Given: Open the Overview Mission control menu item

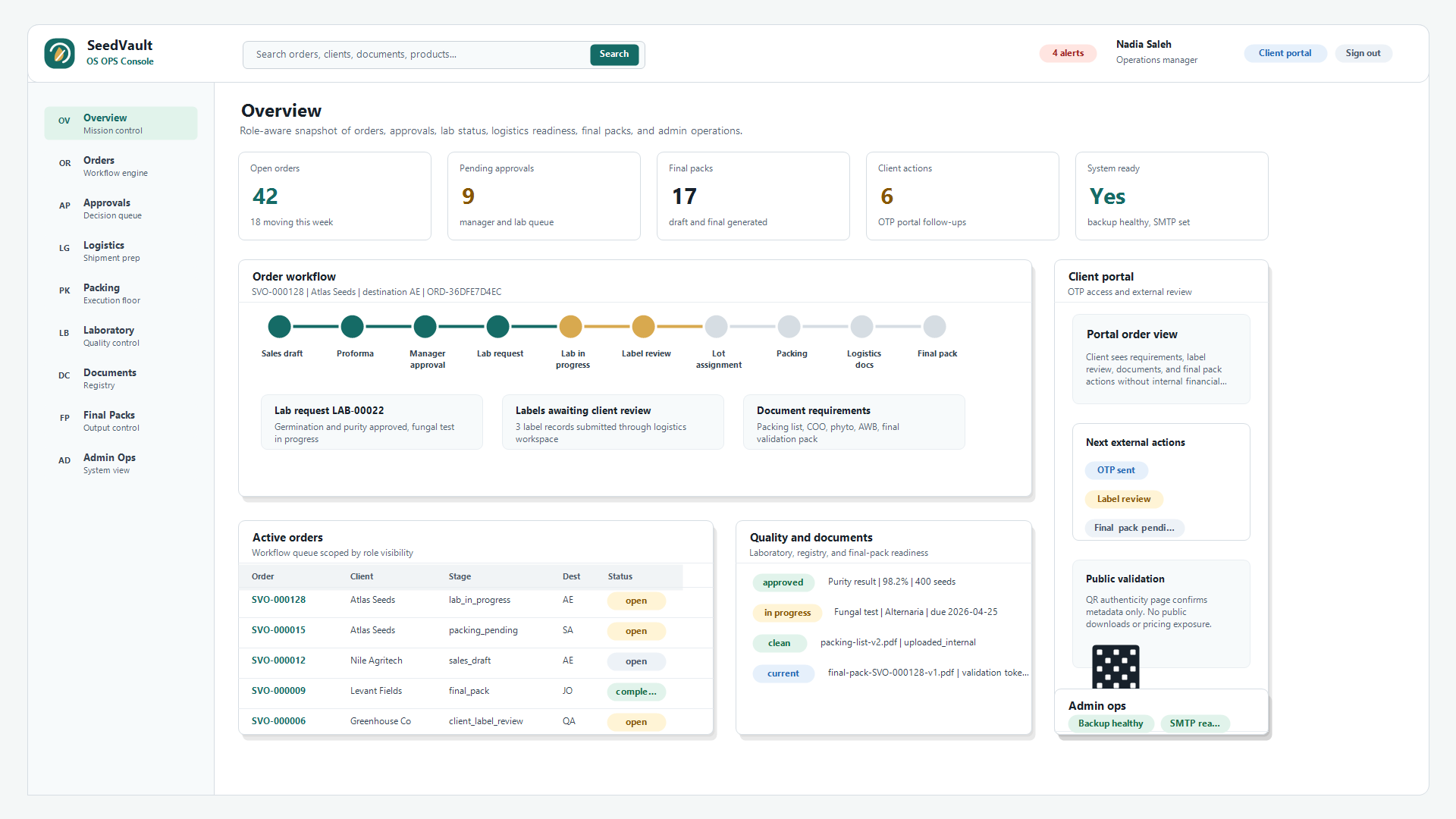Looking at the screenshot, I should click(x=121, y=124).
